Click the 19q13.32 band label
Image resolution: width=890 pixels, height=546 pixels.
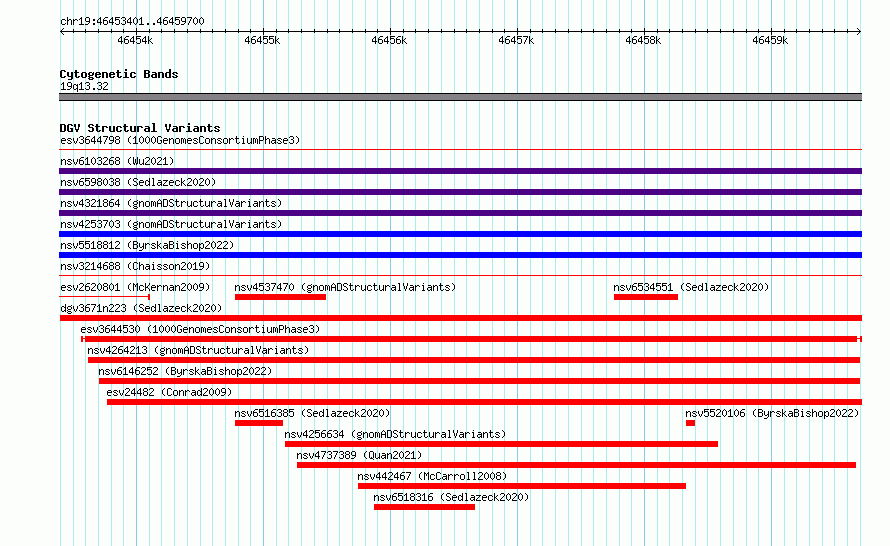click(x=84, y=86)
